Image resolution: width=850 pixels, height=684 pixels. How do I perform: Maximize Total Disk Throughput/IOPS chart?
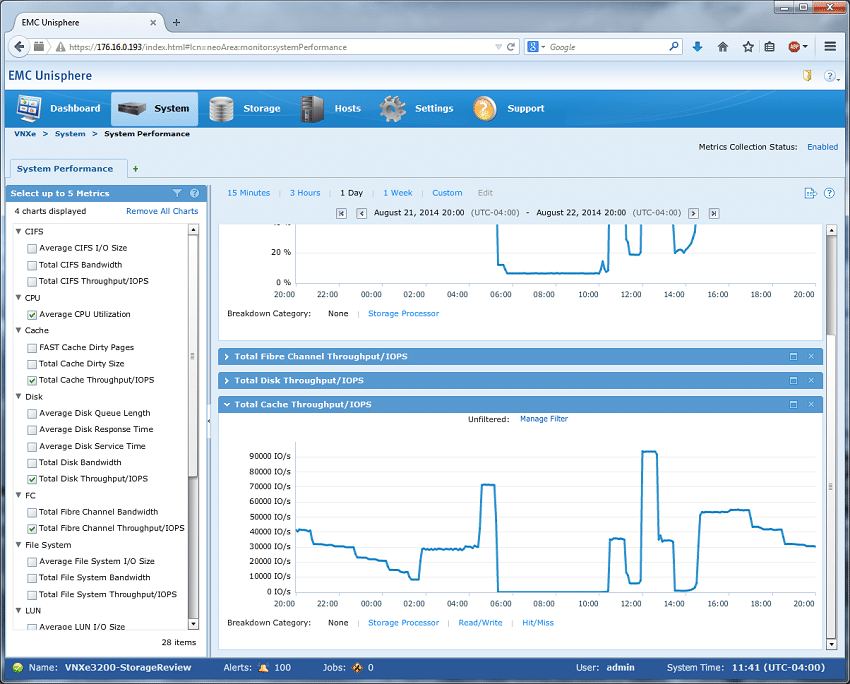coord(793,380)
